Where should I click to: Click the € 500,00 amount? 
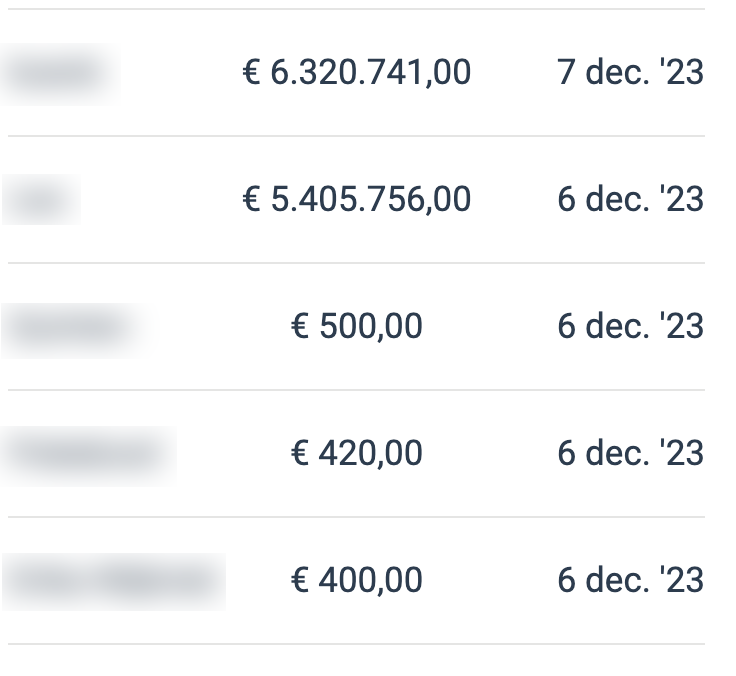click(x=357, y=327)
